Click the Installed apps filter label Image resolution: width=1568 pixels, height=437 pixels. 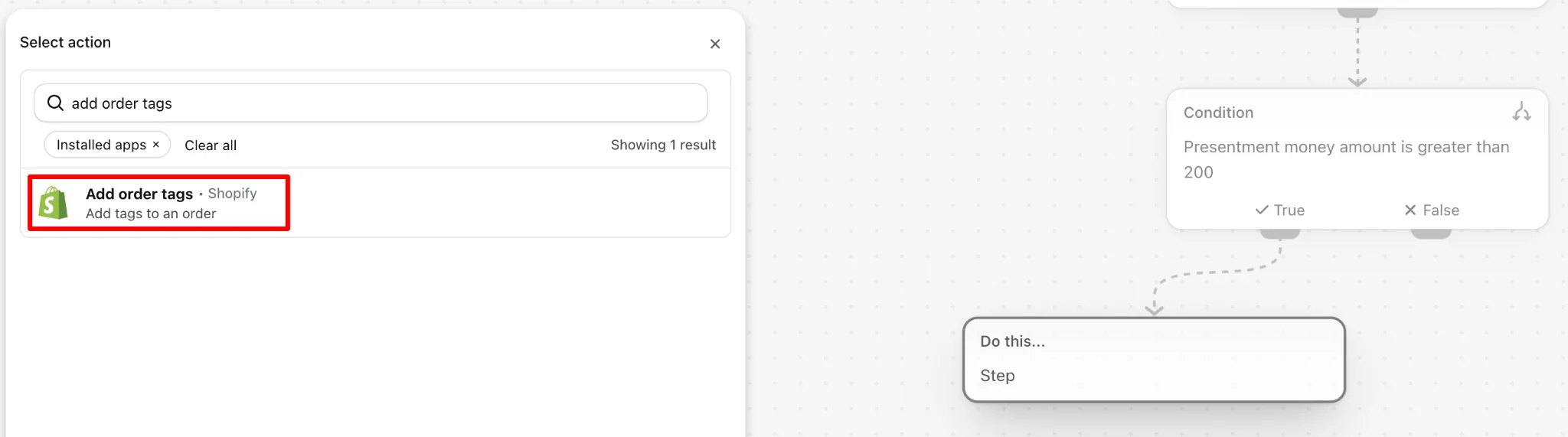101,145
